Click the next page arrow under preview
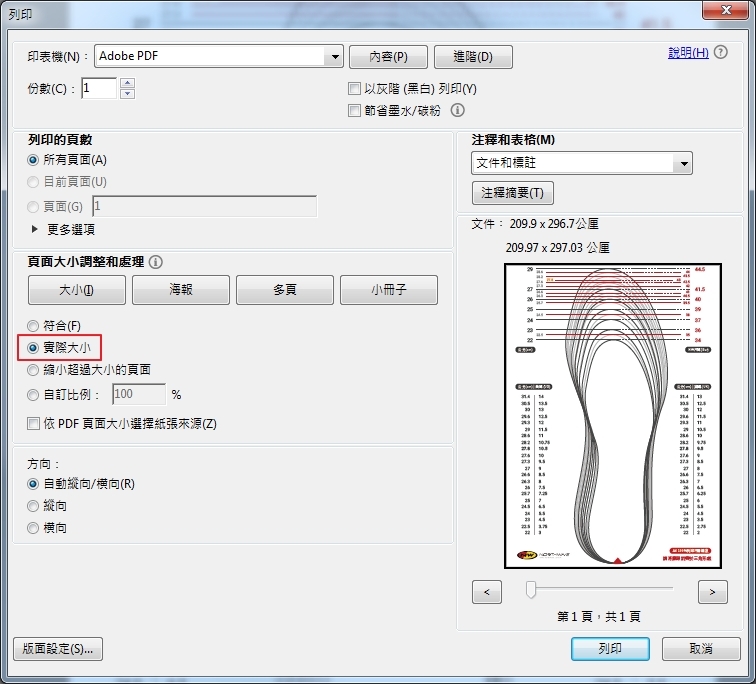Screen dimensions: 756x684 (x=712, y=592)
